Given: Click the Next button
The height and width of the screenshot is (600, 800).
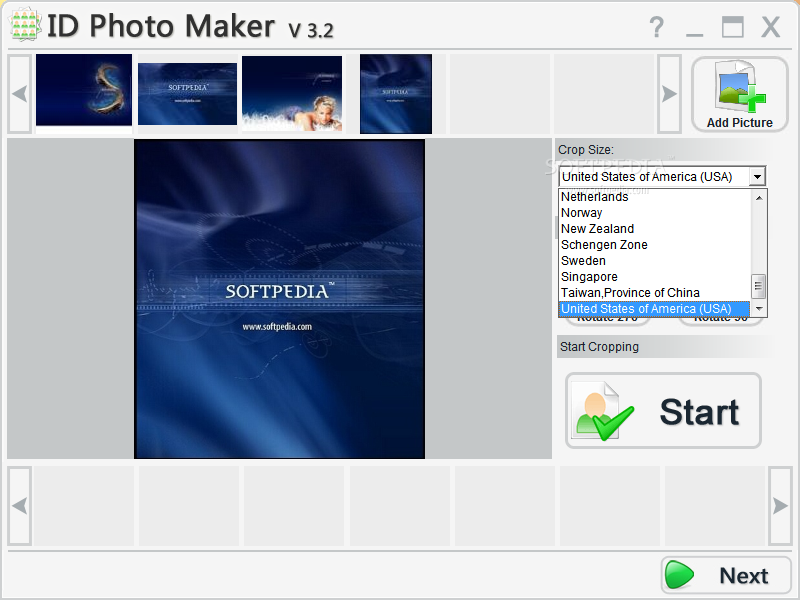Looking at the screenshot, I should (726, 576).
